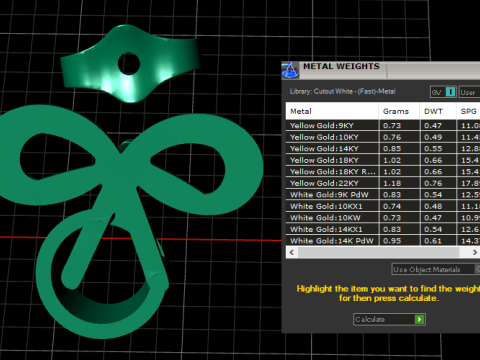Toggle the GV library switch
Screen dimensions: 480x360
point(443,92)
